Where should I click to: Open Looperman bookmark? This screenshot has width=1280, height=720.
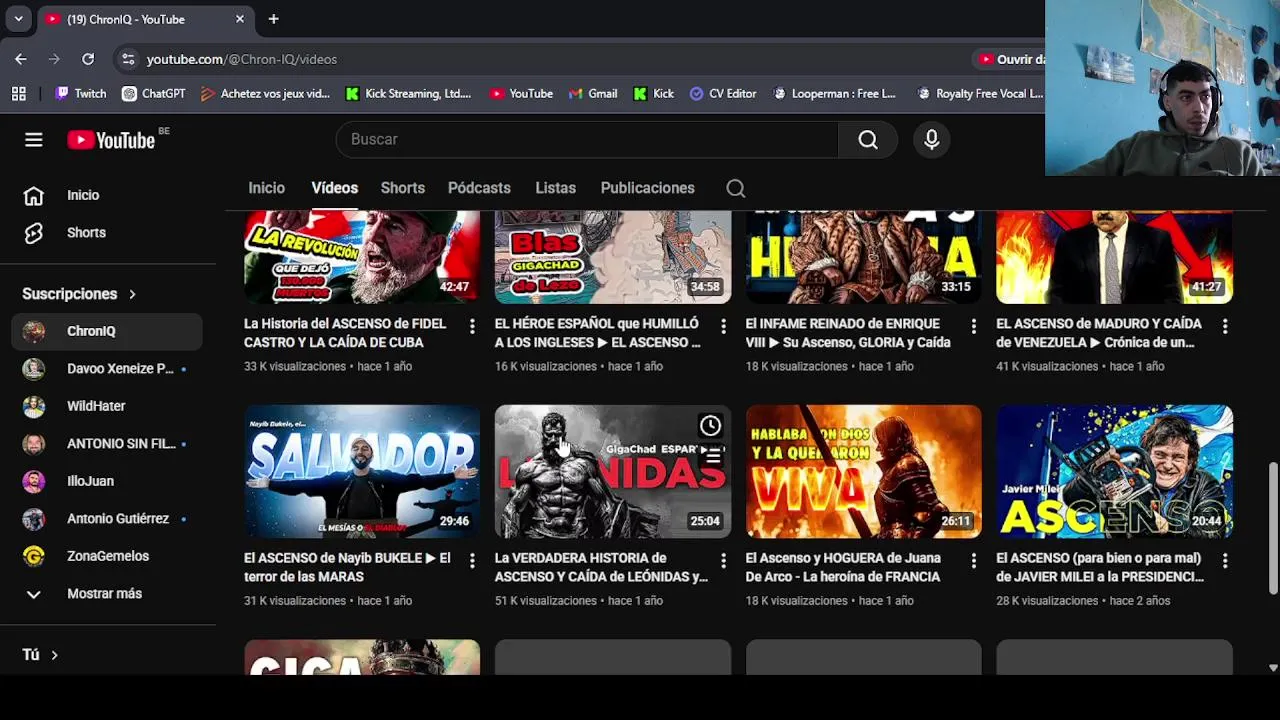(834, 93)
